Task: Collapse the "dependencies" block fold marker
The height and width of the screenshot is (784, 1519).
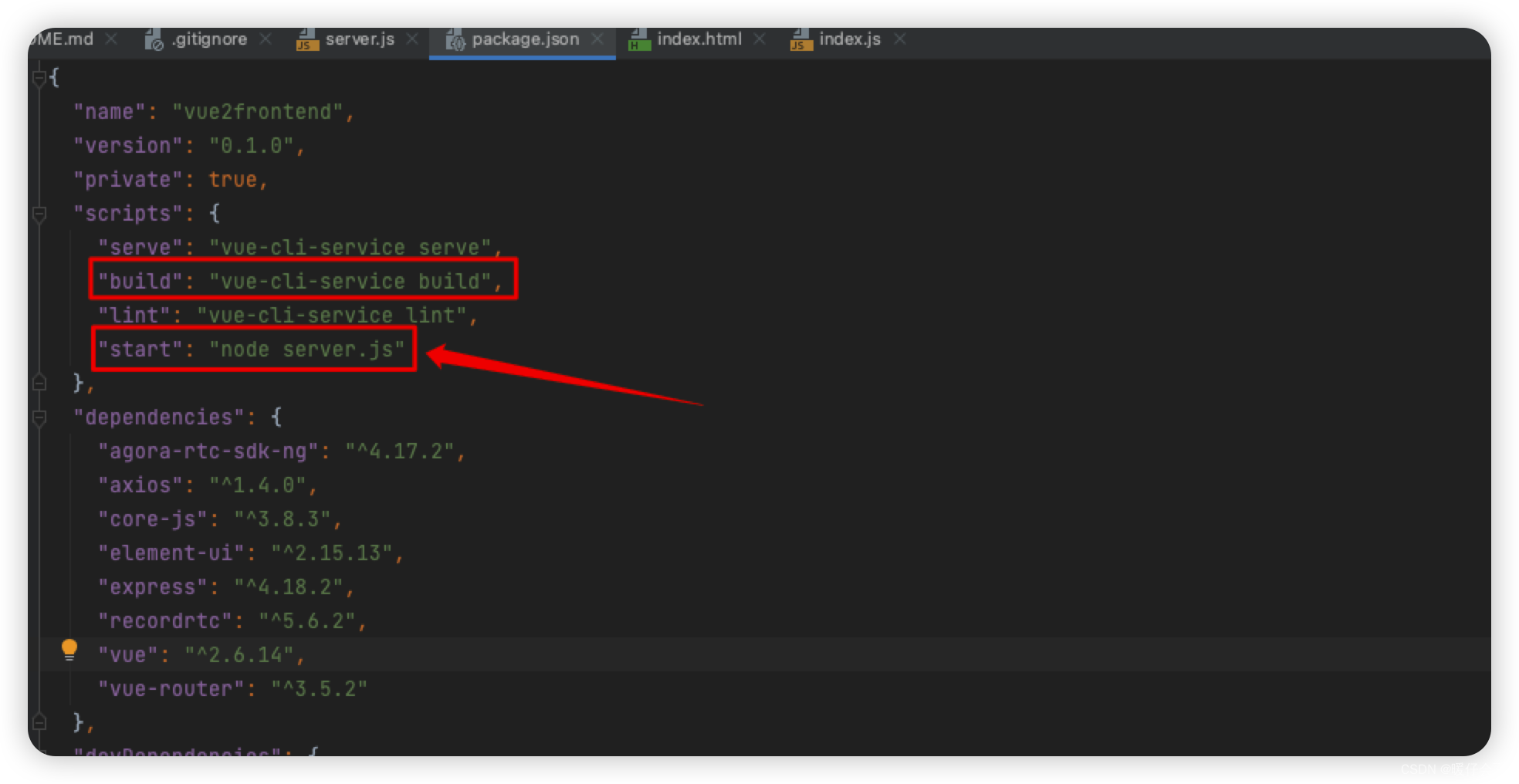Action: point(39,417)
